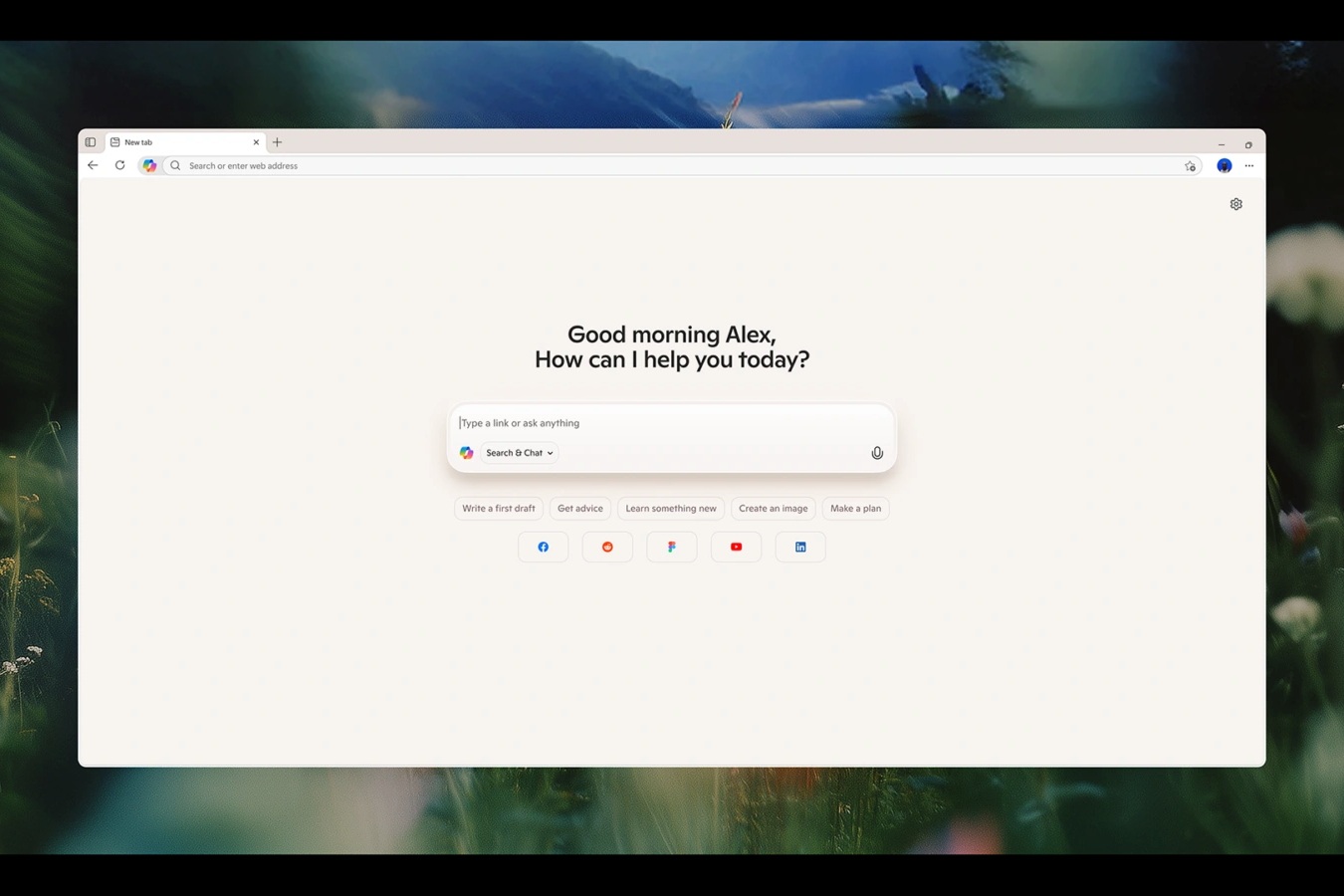Screen dimensions: 1344x896
Task: Open the LinkedIn shortcut tile
Action: [800, 547]
